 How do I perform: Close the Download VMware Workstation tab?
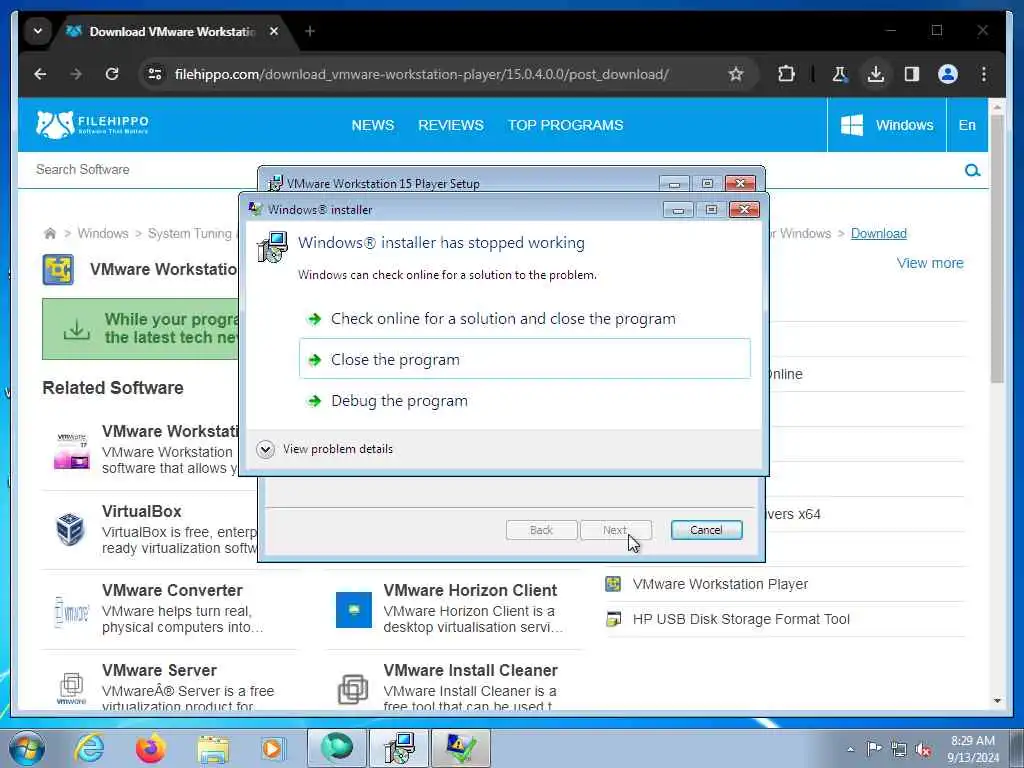point(274,31)
